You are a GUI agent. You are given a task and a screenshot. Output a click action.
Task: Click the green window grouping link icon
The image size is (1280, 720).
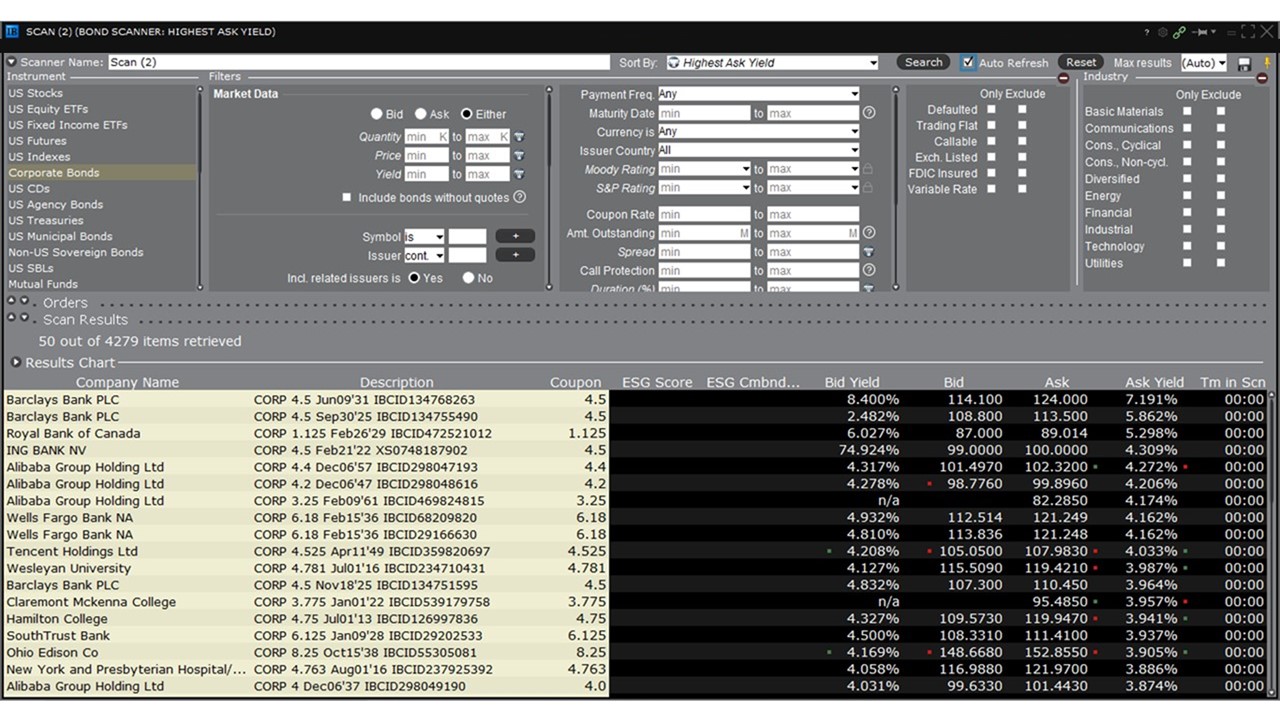[x=1180, y=31]
